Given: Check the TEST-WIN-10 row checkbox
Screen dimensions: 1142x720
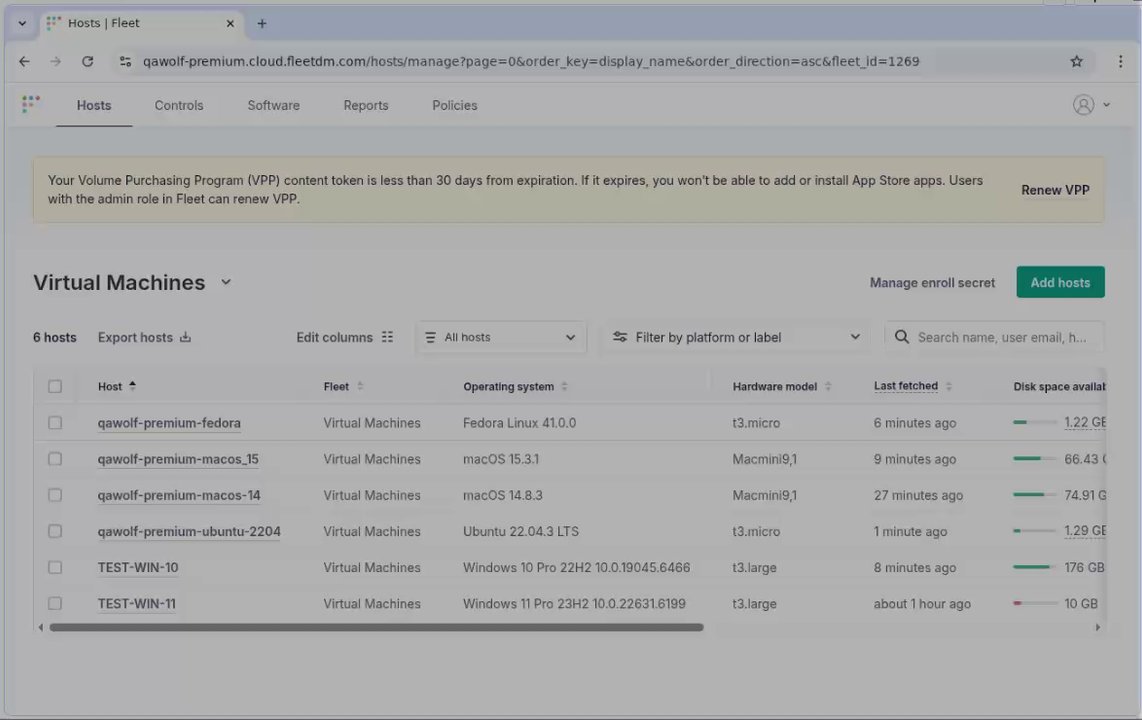Looking at the screenshot, I should click(x=55, y=567).
